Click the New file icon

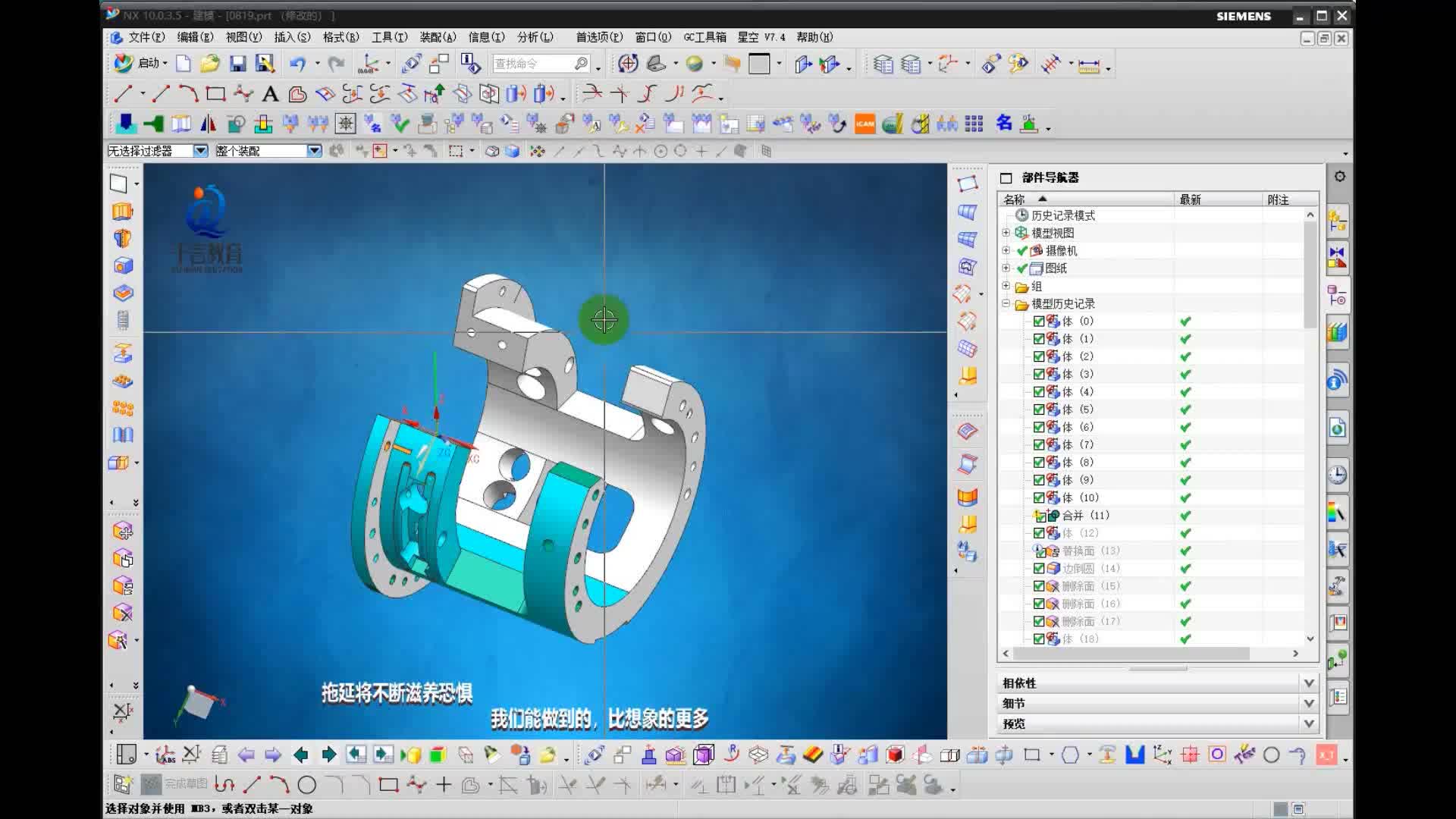tap(183, 64)
